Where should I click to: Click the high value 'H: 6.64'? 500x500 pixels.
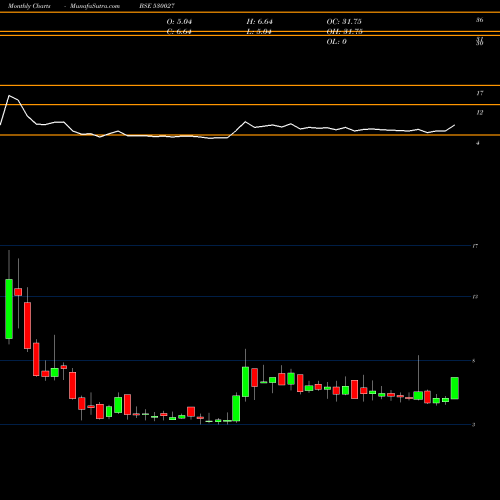(260, 22)
